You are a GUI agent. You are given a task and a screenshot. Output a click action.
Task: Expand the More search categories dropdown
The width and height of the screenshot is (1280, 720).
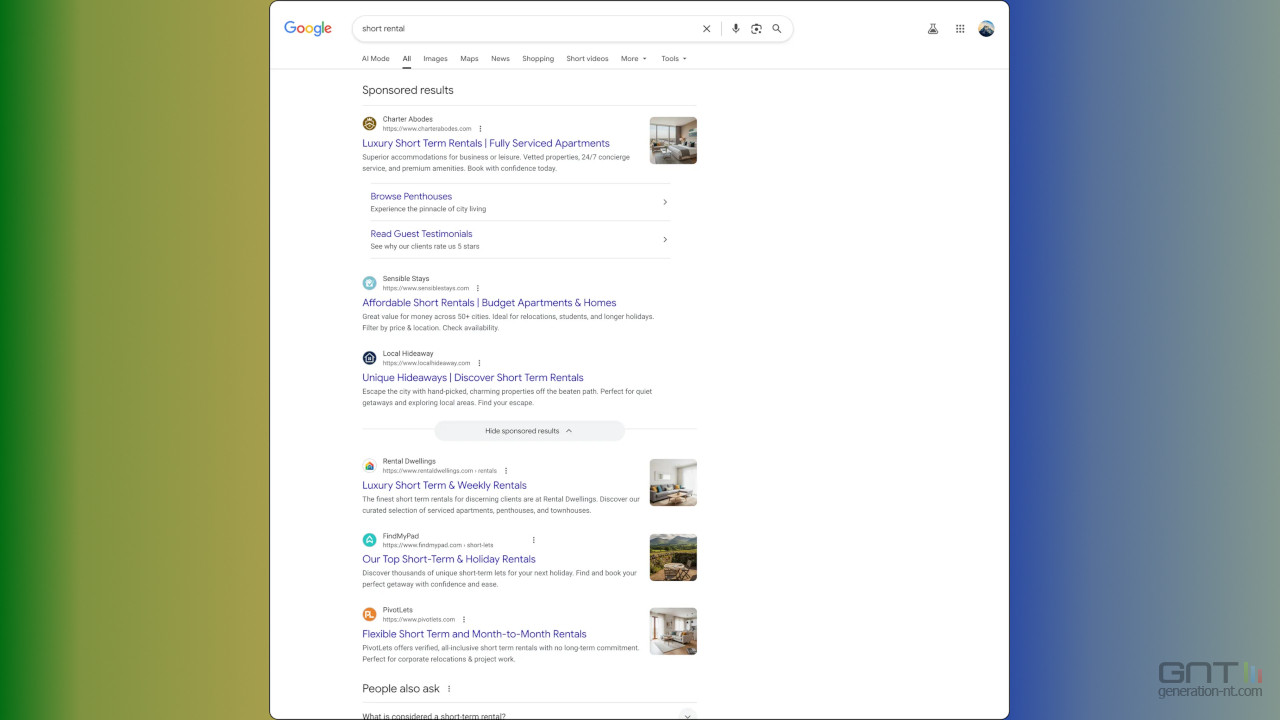point(633,59)
